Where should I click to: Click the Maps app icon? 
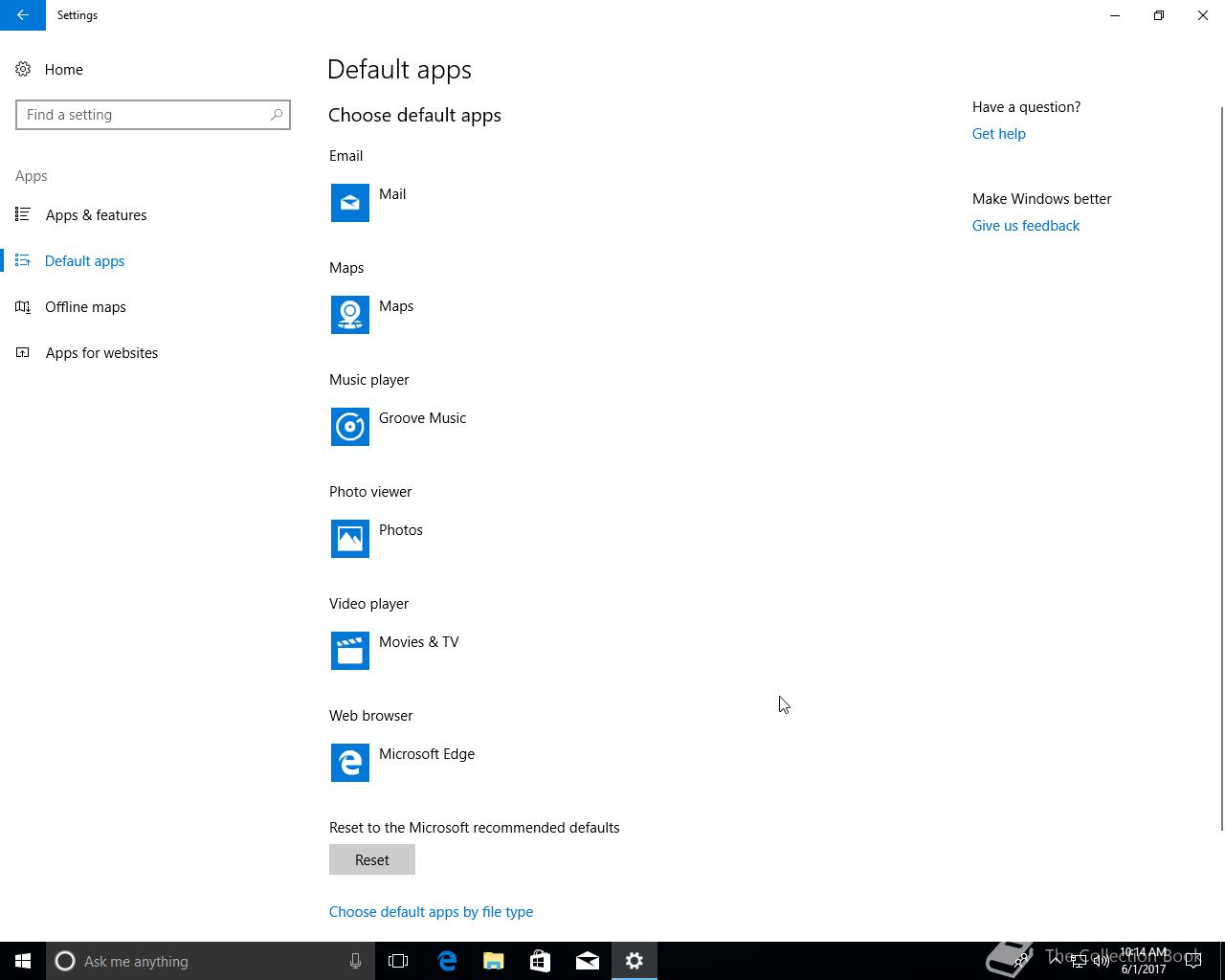click(350, 315)
